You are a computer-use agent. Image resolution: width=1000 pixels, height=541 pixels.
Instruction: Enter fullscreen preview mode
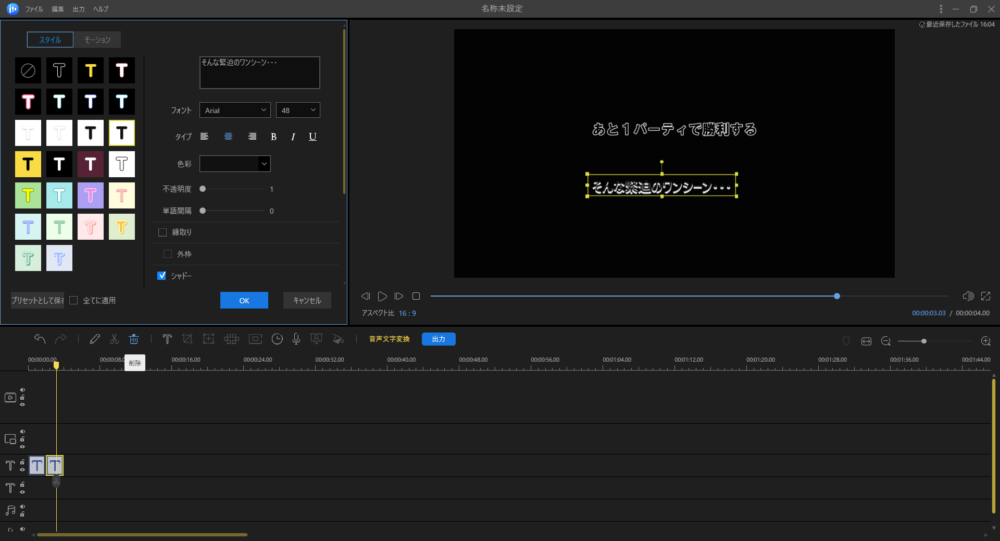click(986, 296)
